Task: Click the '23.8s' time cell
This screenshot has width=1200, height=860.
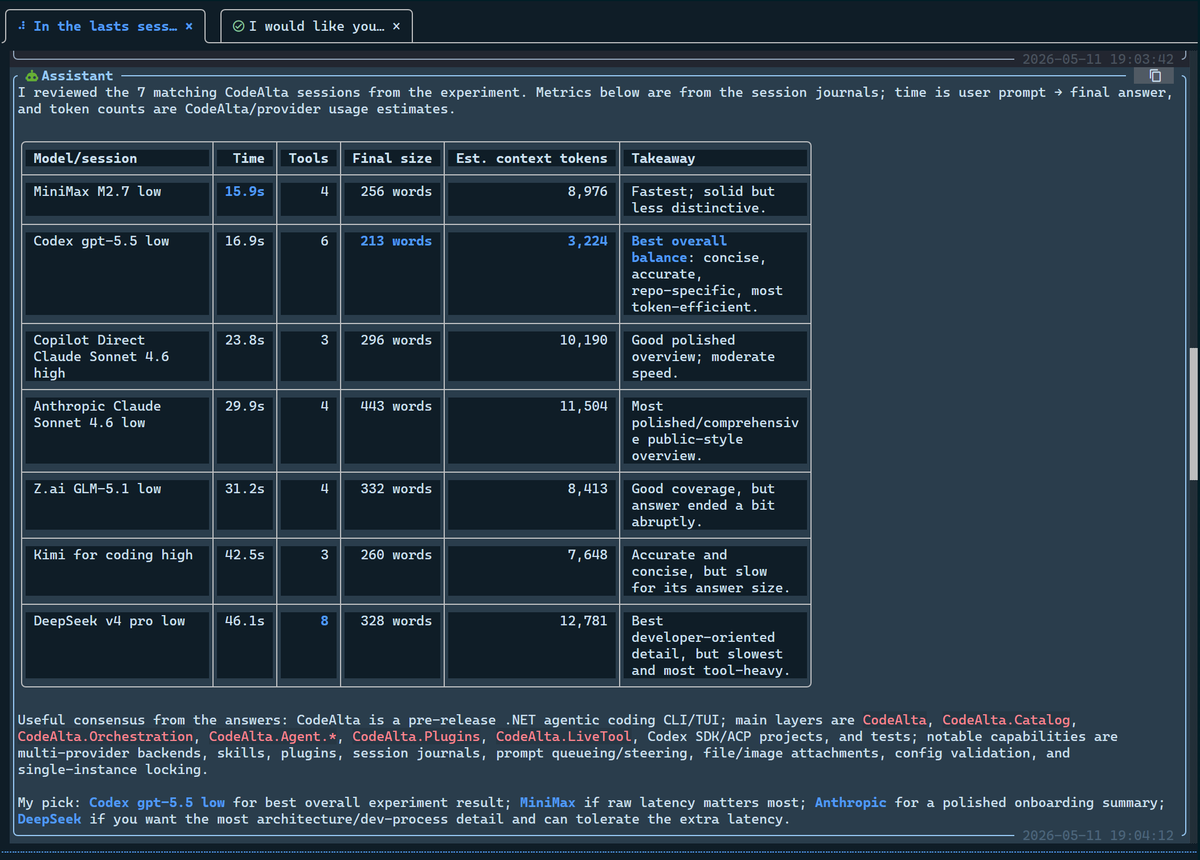Action: (245, 340)
